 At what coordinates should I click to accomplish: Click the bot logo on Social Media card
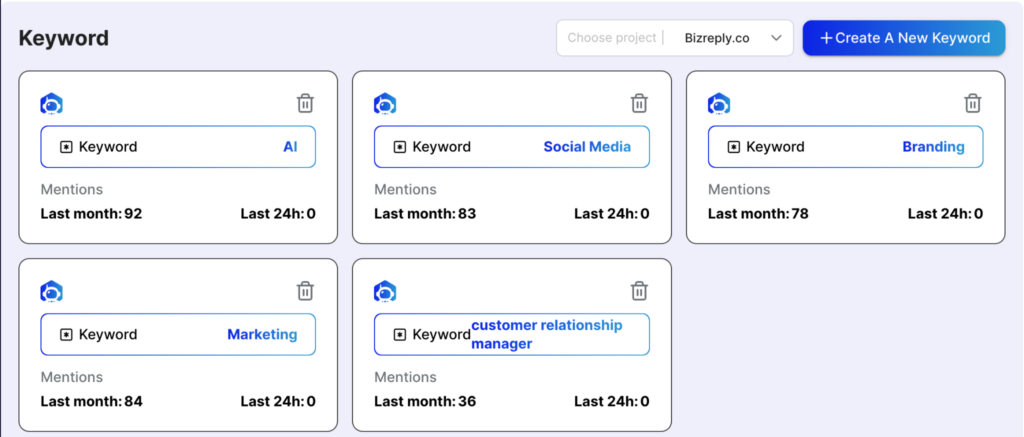(x=385, y=104)
